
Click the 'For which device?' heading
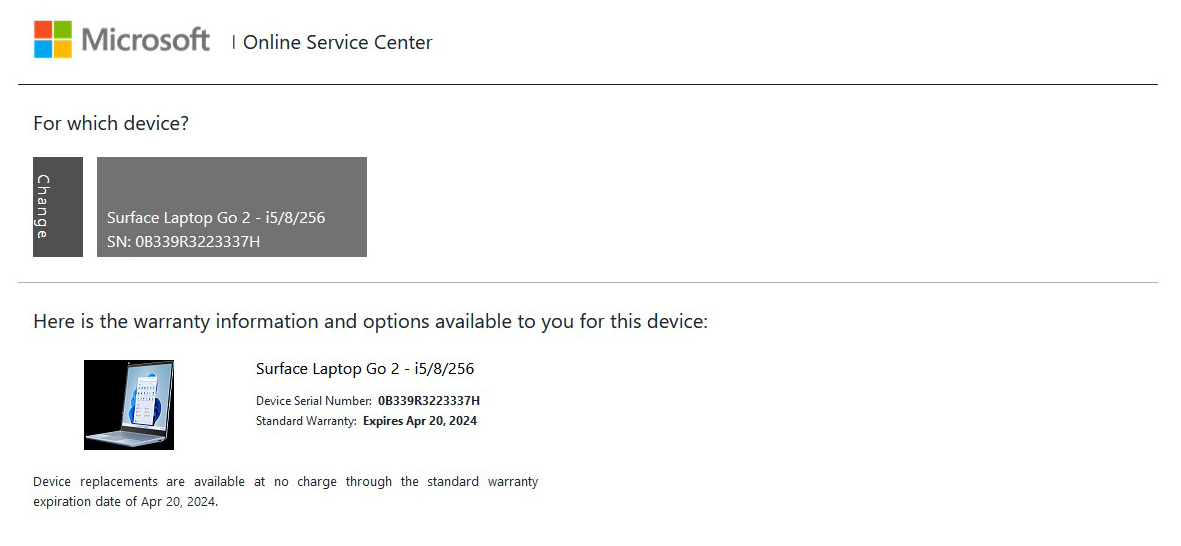point(111,124)
